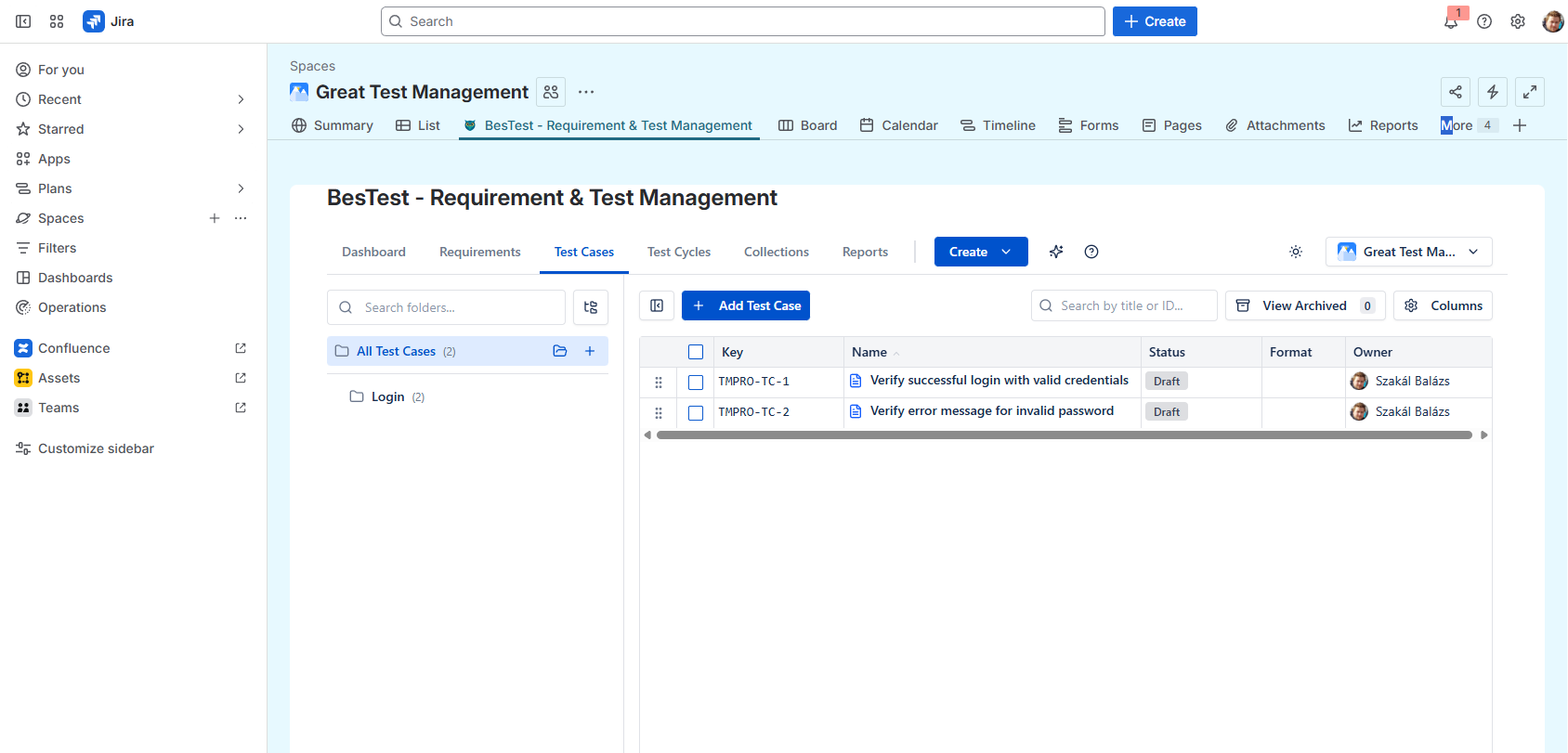1568x753 pixels.
Task: Open the automation lightning bolt icon
Action: tap(1493, 92)
